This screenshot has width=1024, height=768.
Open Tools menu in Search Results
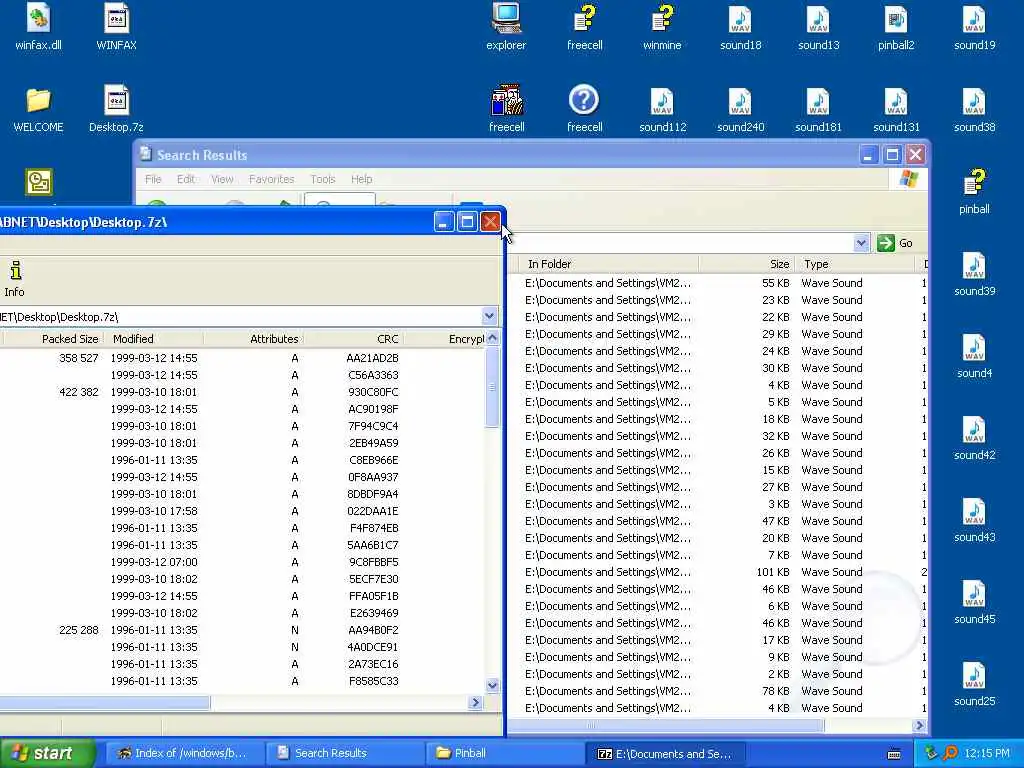tap(323, 179)
